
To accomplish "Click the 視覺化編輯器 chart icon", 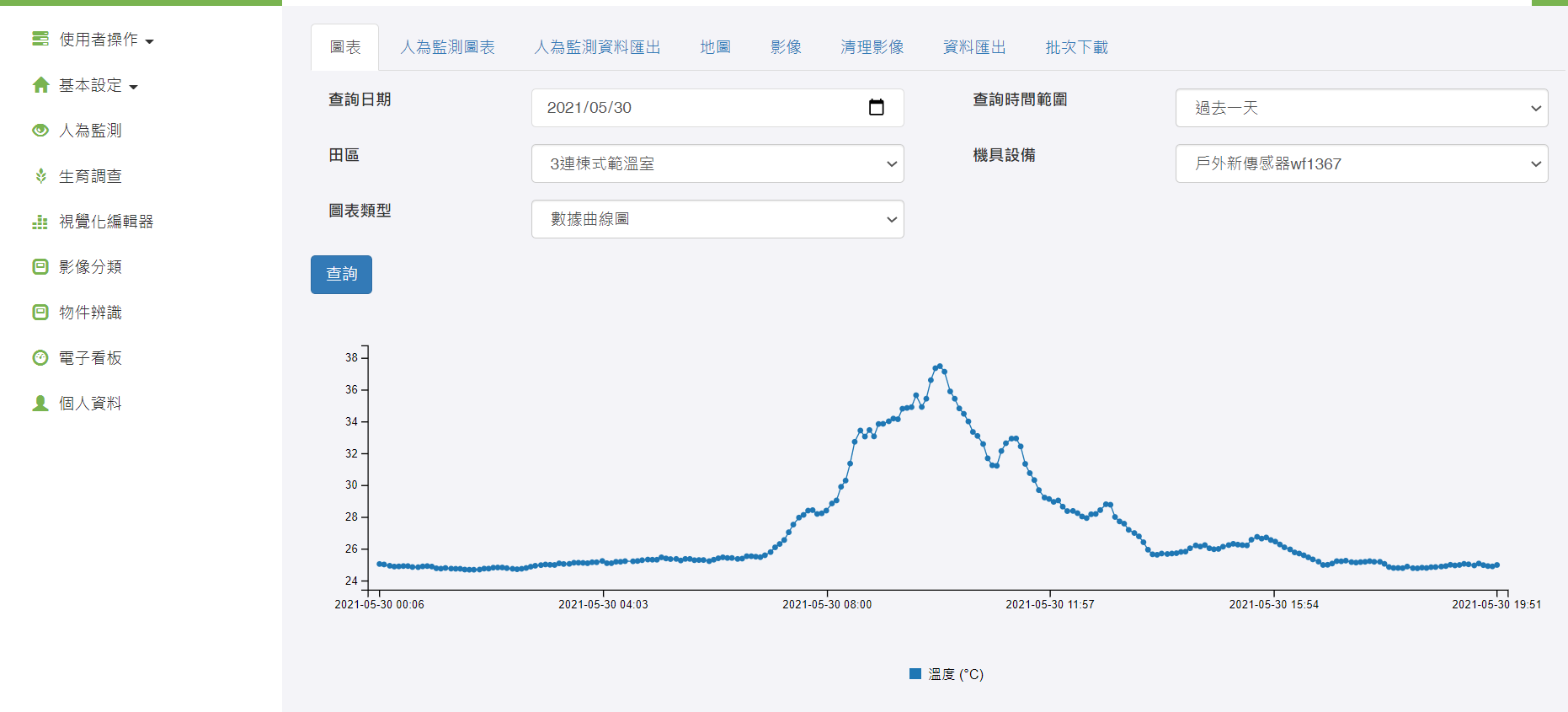I will click(40, 222).
